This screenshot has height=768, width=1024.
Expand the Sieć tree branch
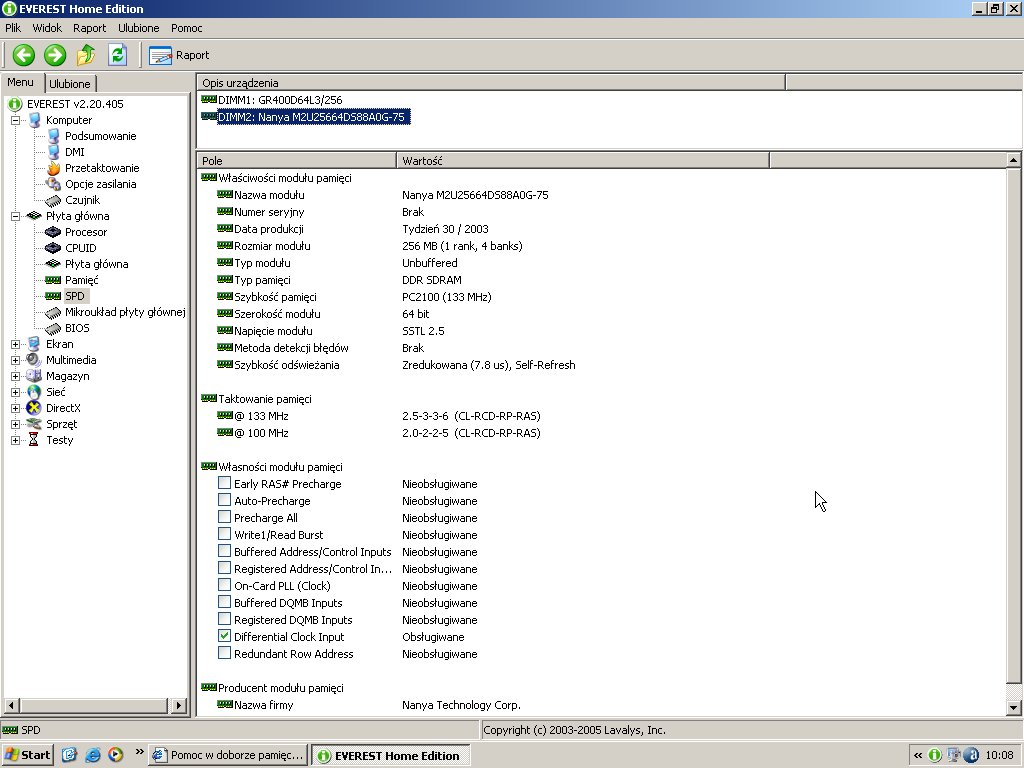tap(16, 392)
